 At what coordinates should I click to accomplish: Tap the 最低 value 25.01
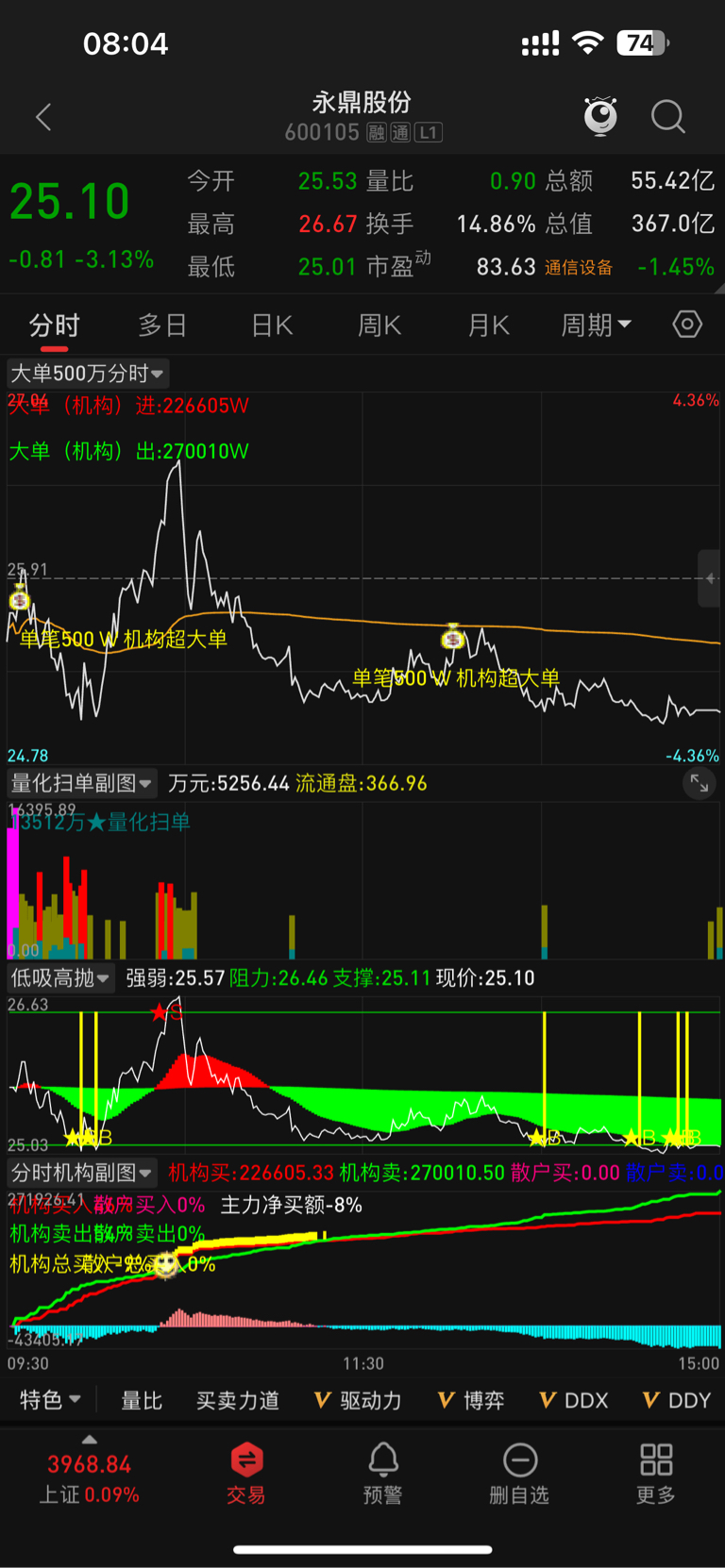pyautogui.click(x=328, y=267)
